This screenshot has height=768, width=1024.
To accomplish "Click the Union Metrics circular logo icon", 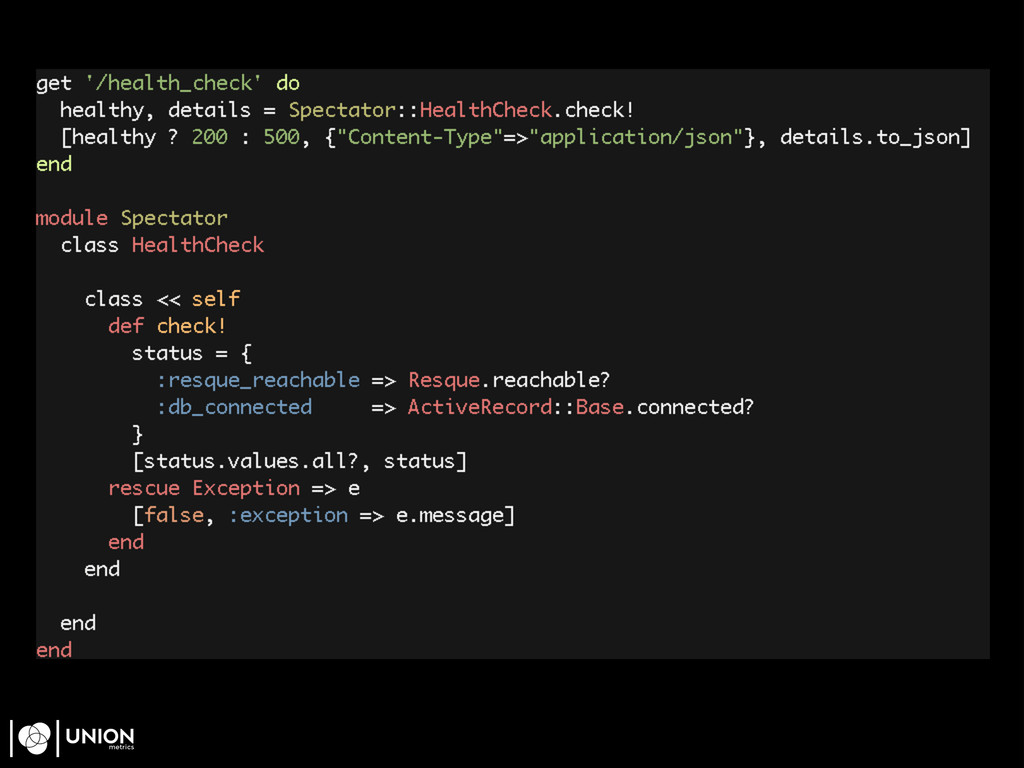I will (x=34, y=738).
